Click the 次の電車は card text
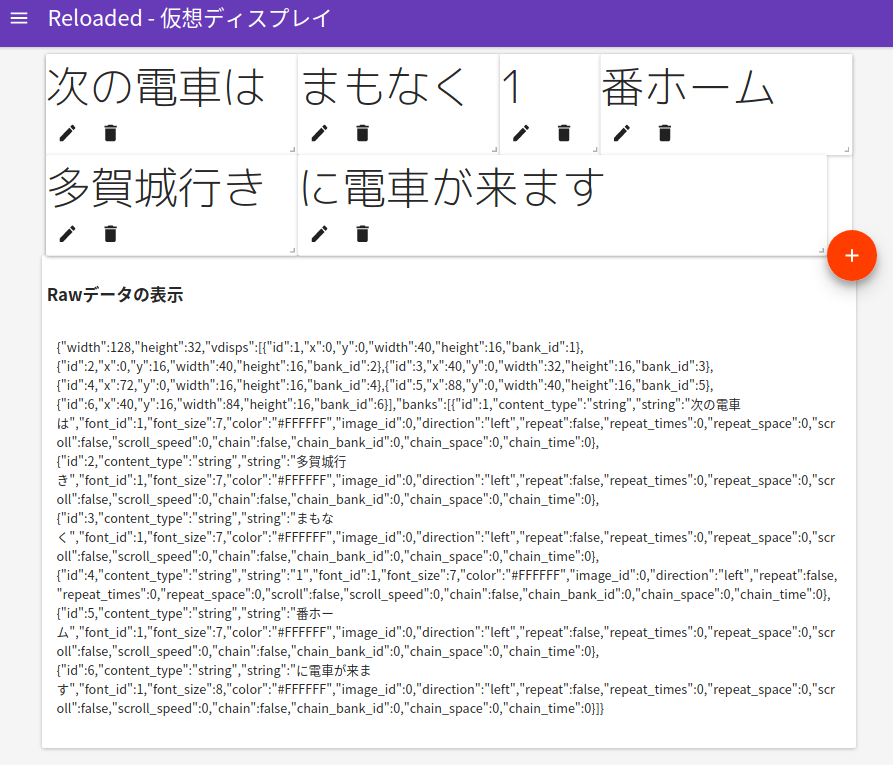 pyautogui.click(x=156, y=87)
